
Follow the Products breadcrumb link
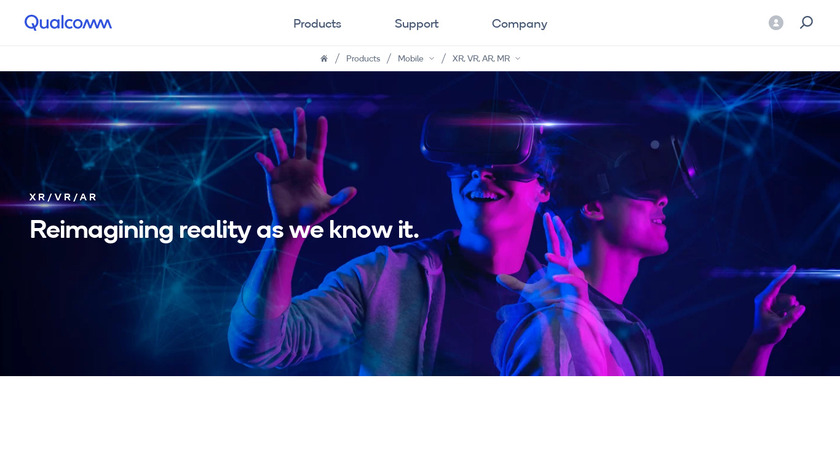363,58
